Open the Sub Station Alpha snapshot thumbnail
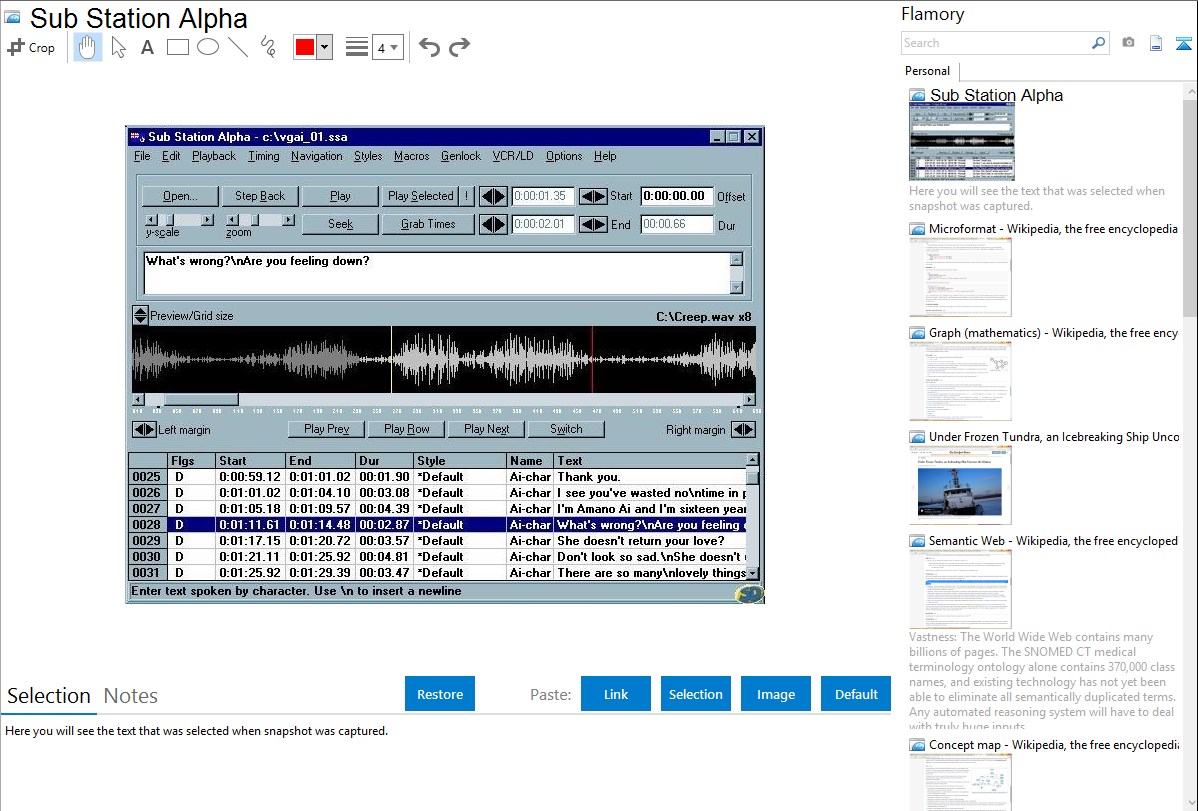The width and height of the screenshot is (1198, 811). click(962, 144)
